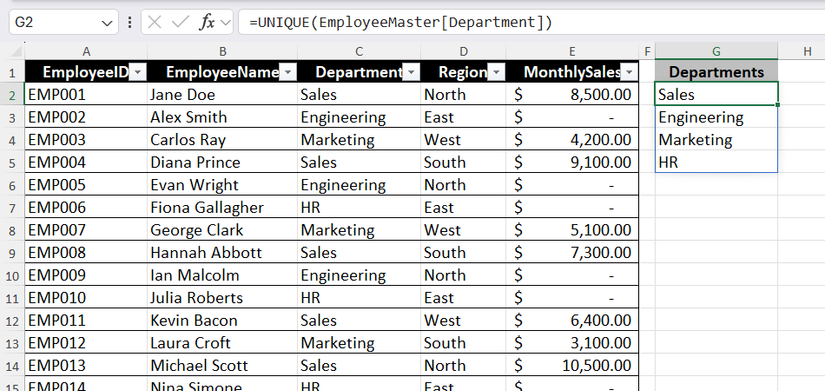Select column G header

(x=716, y=51)
